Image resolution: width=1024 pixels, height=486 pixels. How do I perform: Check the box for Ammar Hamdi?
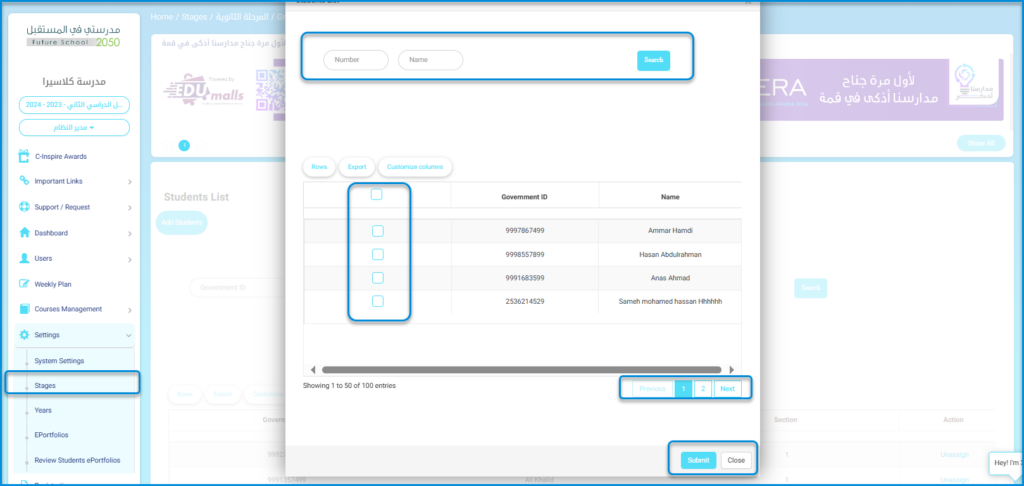pyautogui.click(x=377, y=231)
